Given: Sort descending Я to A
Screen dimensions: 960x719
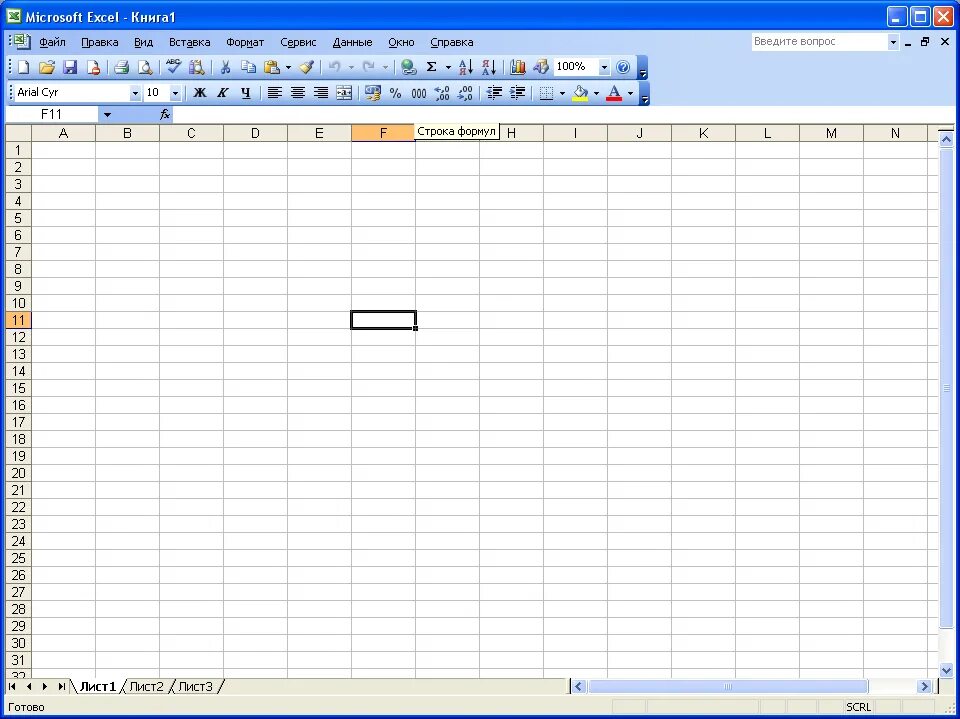Looking at the screenshot, I should click(x=489, y=67).
